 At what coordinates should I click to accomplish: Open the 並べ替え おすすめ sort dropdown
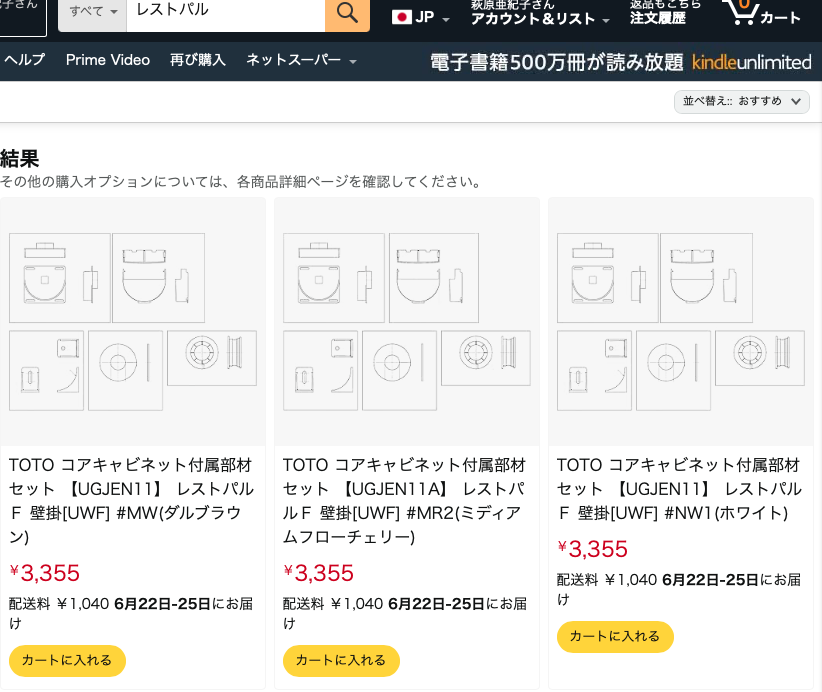click(x=742, y=101)
